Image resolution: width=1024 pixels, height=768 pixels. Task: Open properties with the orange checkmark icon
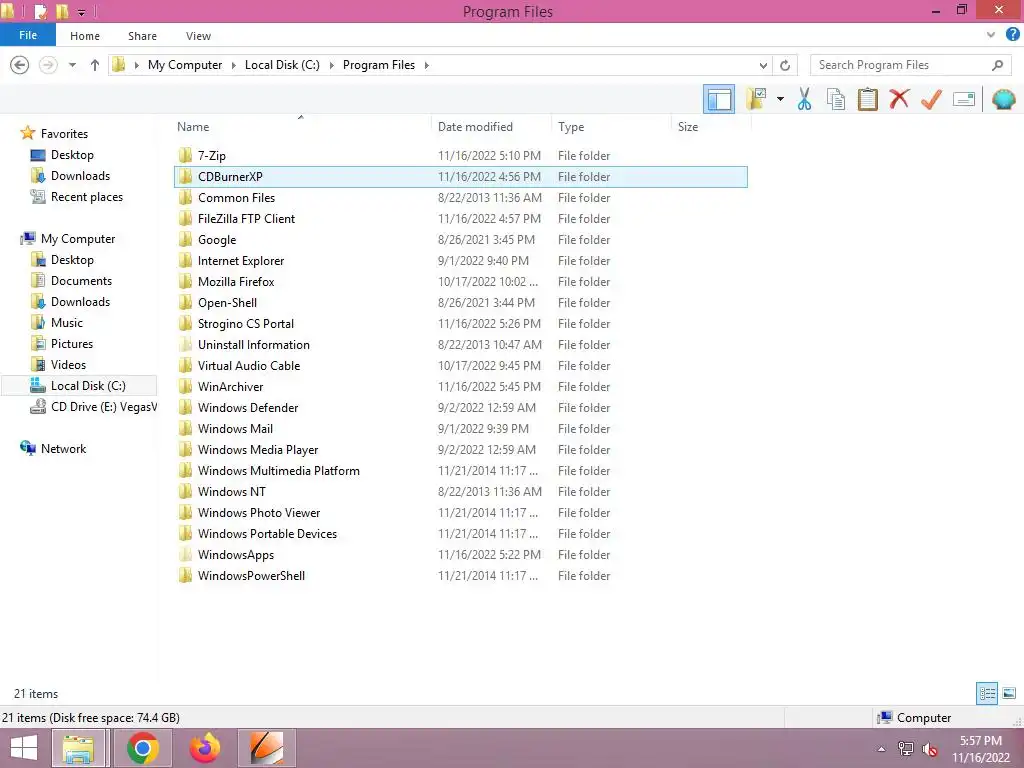point(931,99)
